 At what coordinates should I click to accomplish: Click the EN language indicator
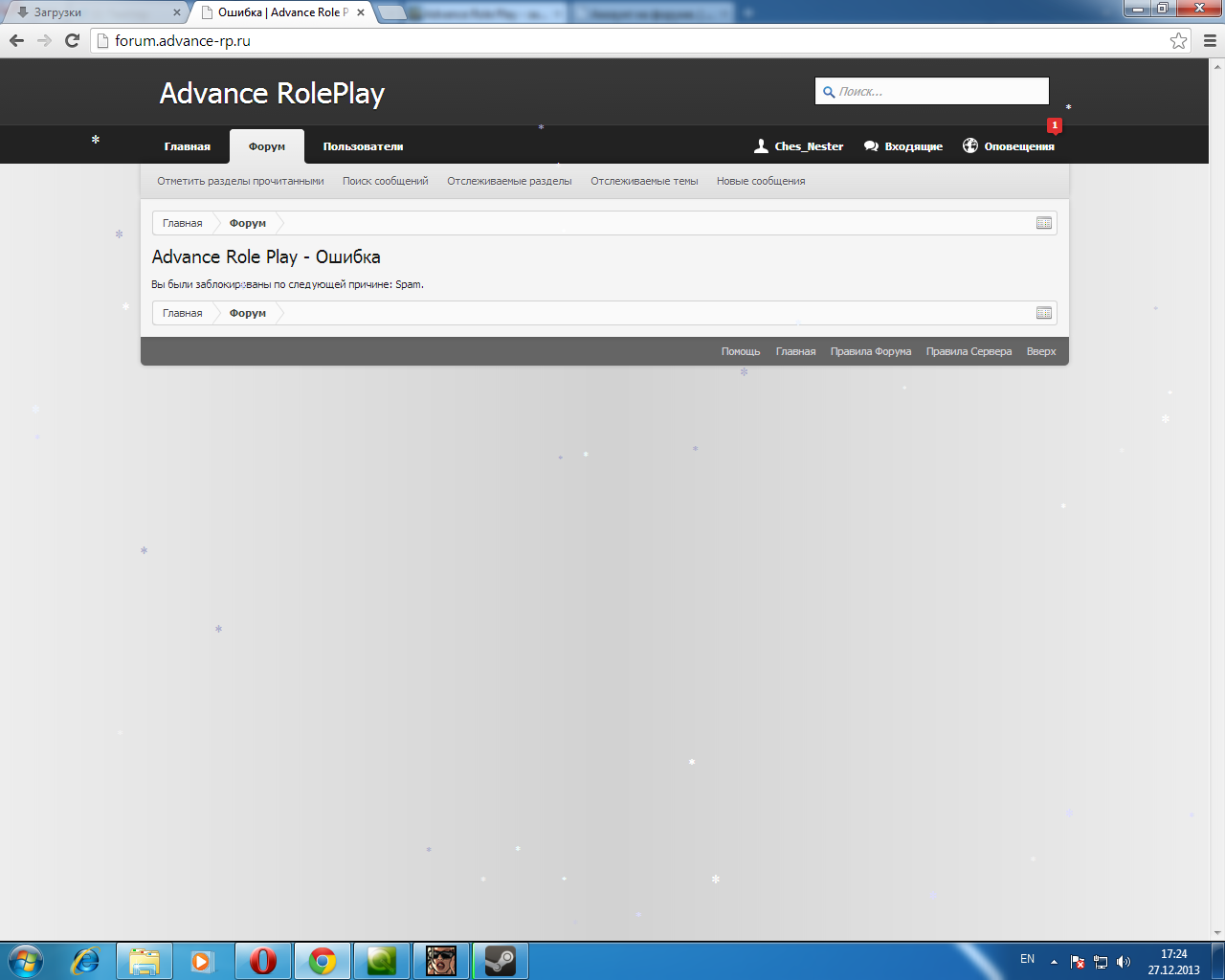(1027, 959)
